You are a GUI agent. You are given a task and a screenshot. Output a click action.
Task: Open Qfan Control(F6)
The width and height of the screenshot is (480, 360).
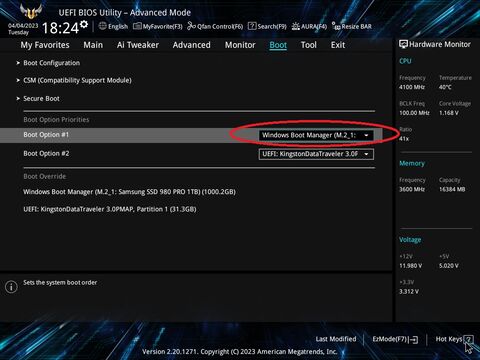pos(215,26)
